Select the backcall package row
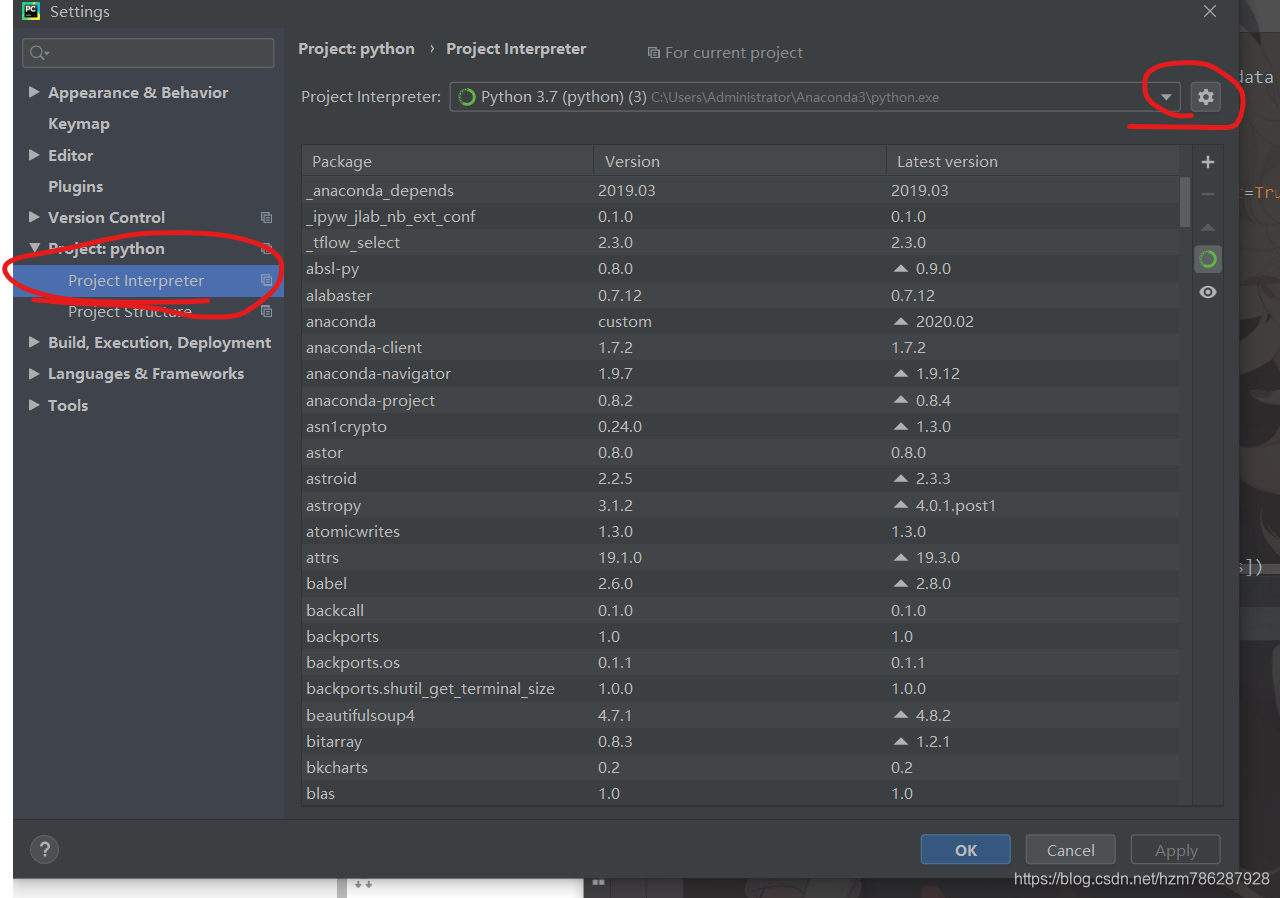Screen dimensions: 1280x898 tap(741, 611)
